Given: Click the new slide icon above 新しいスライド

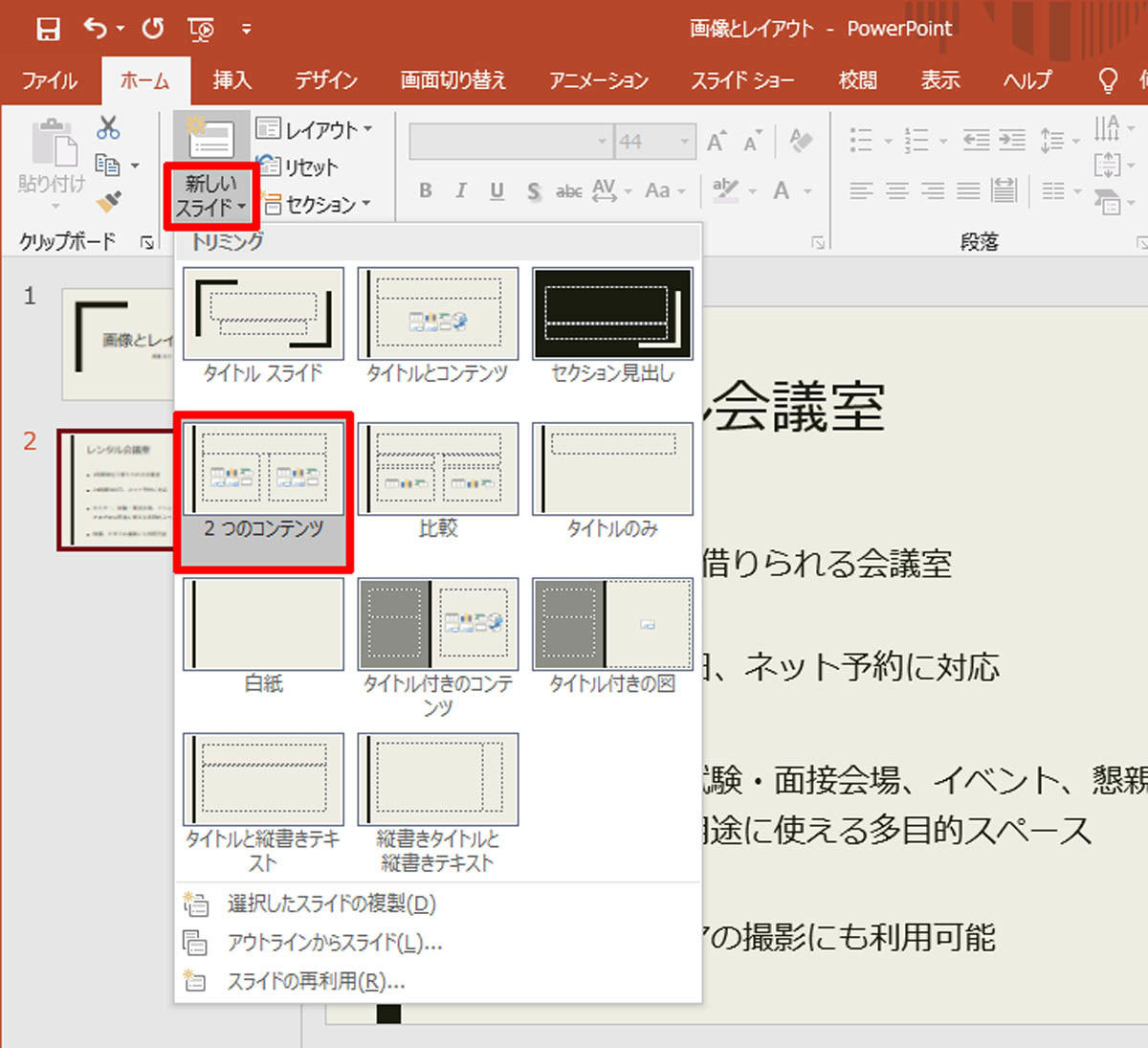Looking at the screenshot, I should (210, 138).
